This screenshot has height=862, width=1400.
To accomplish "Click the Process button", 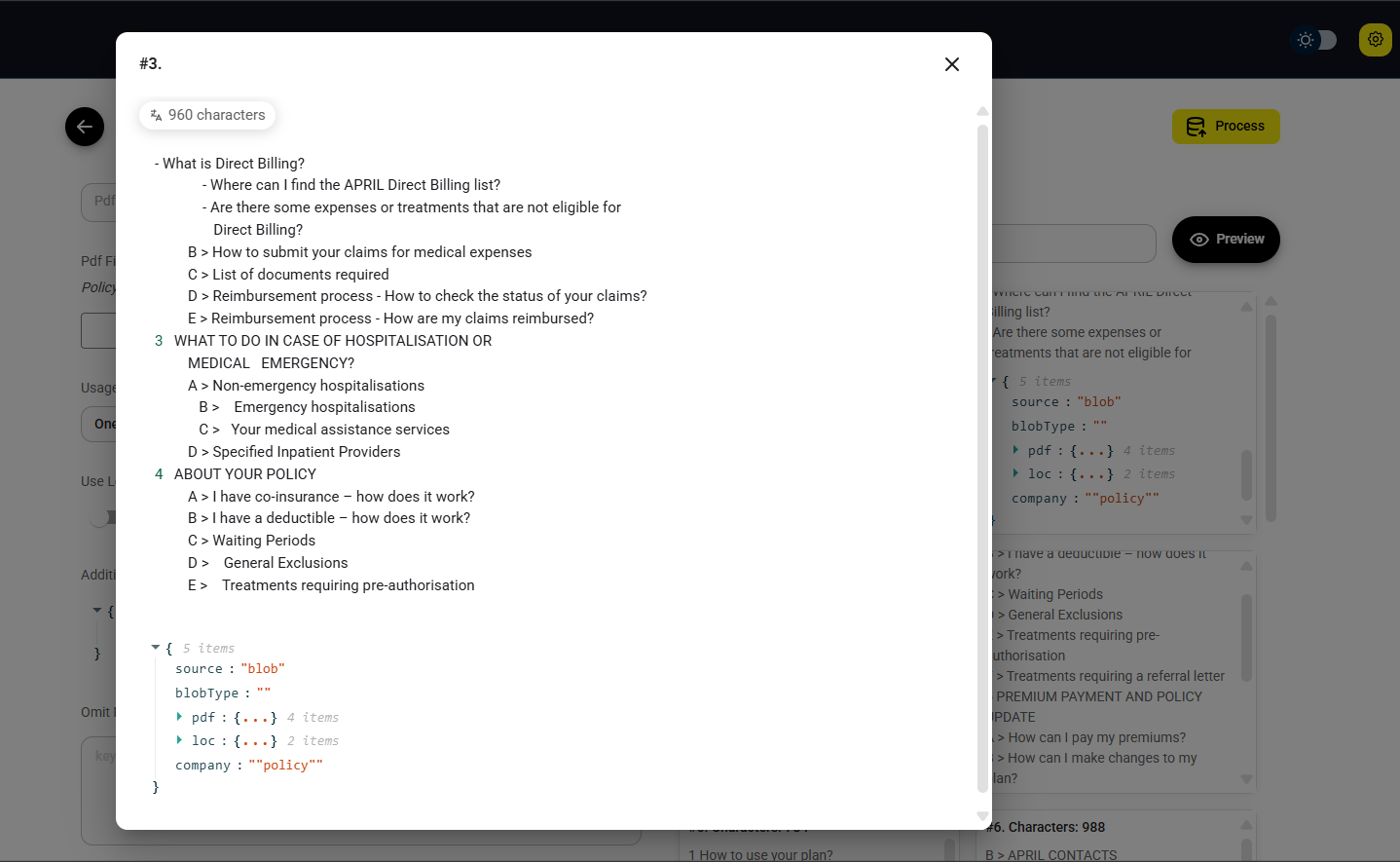I will pyautogui.click(x=1225, y=127).
